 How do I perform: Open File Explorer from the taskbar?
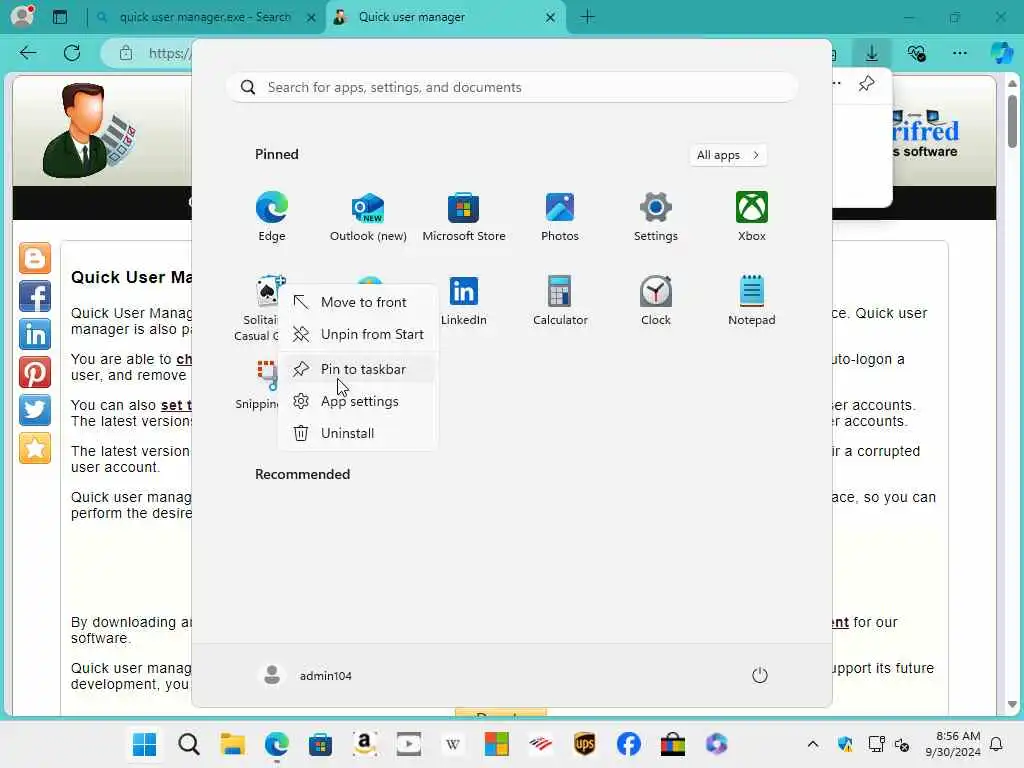click(232, 744)
